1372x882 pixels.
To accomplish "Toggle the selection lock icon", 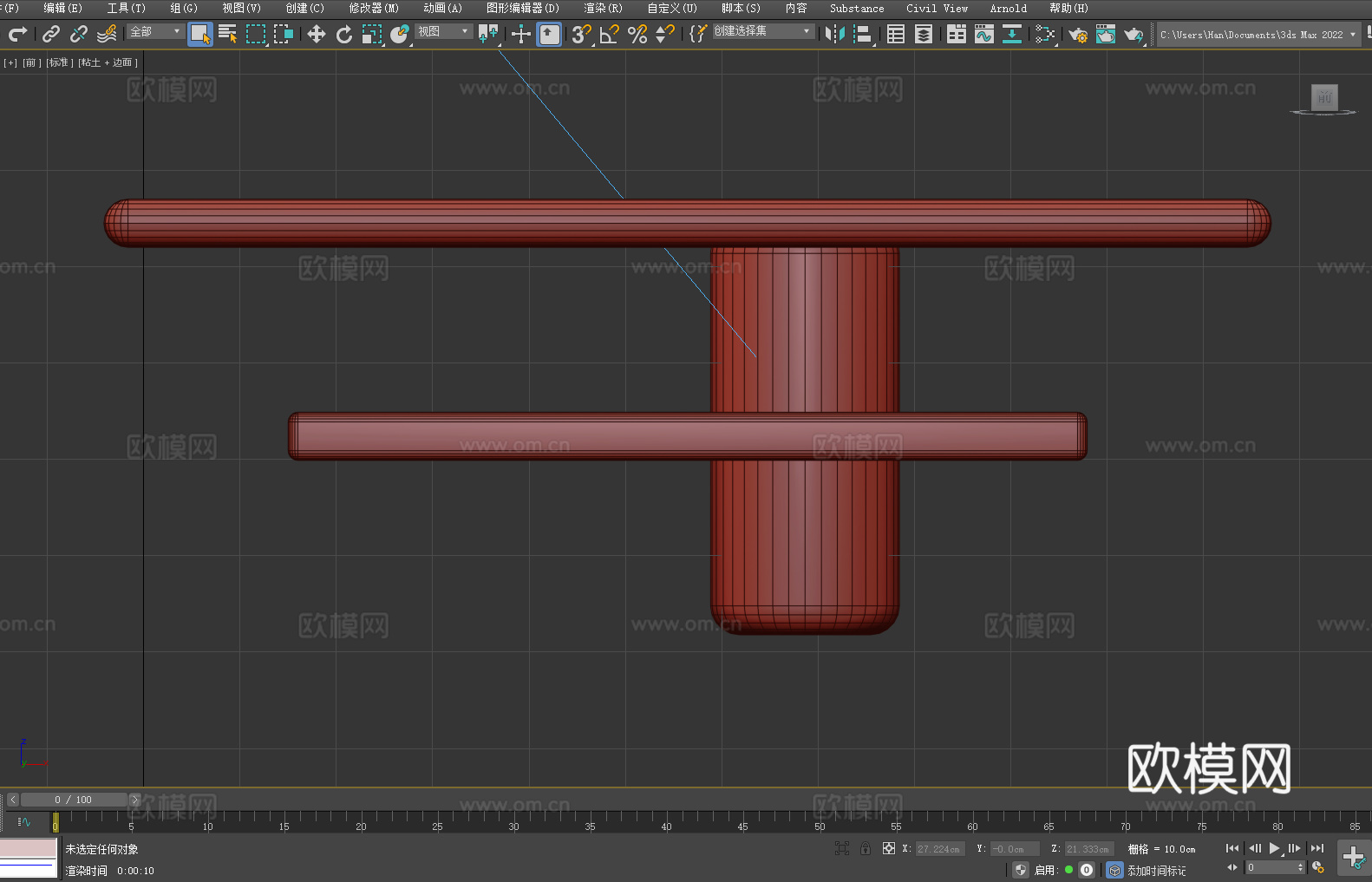I will click(865, 848).
